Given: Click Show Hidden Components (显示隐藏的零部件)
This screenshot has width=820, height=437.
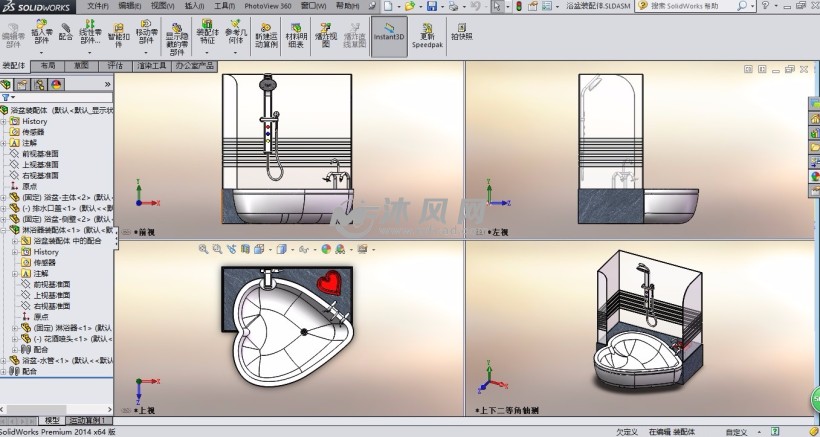Looking at the screenshot, I should [x=177, y=39].
